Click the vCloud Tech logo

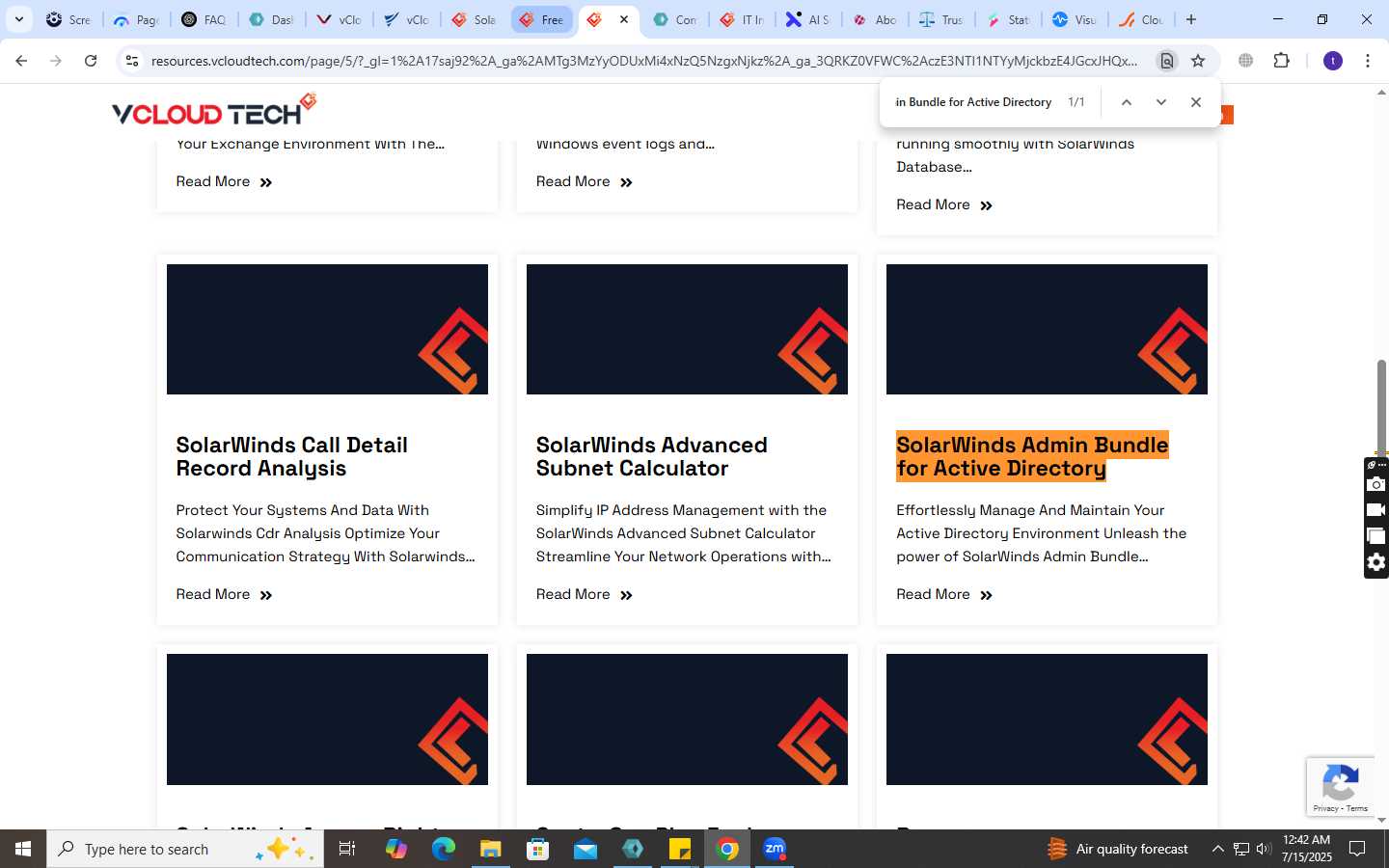pos(214,110)
